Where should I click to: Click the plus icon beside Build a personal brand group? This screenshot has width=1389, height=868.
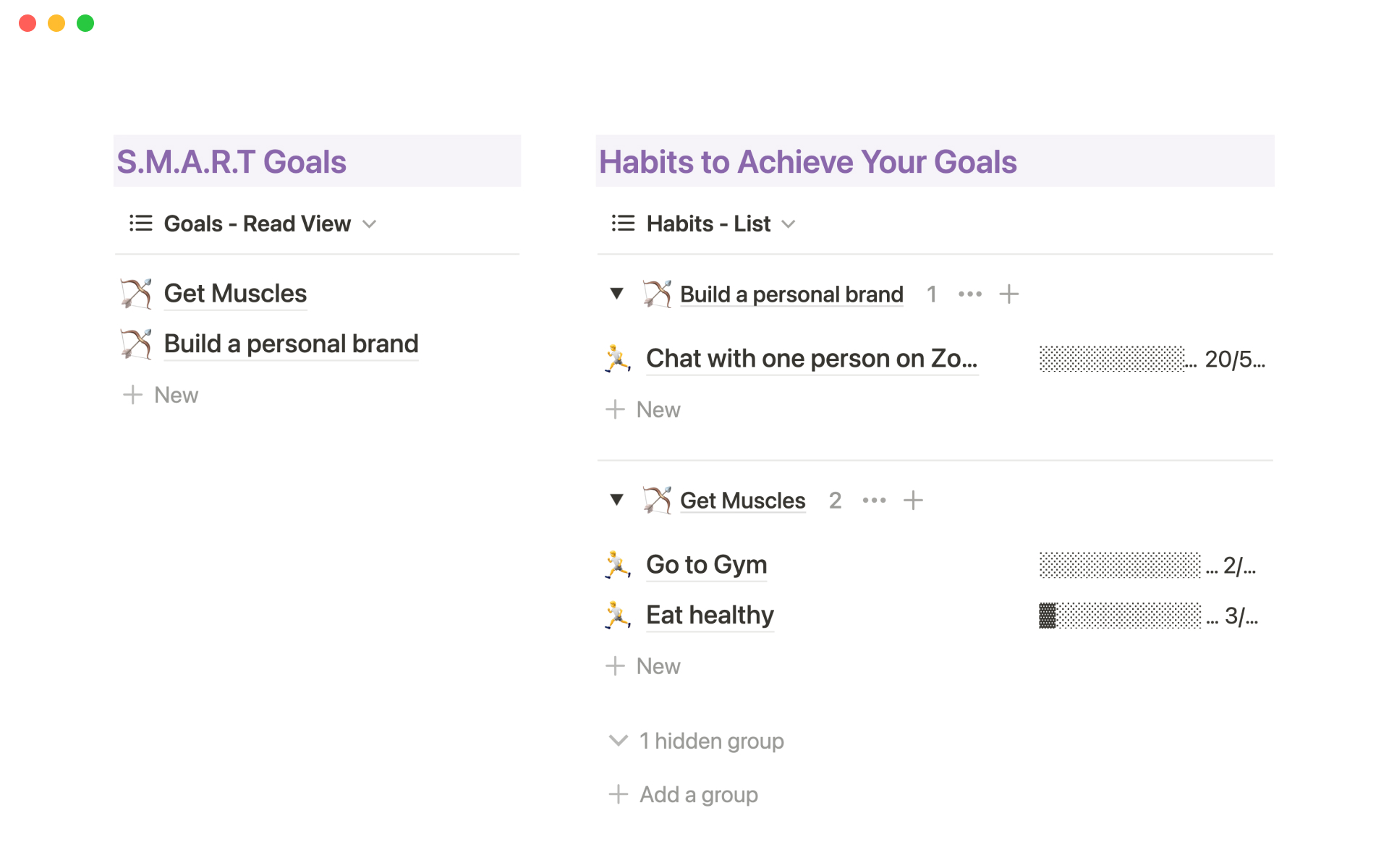click(x=1008, y=294)
